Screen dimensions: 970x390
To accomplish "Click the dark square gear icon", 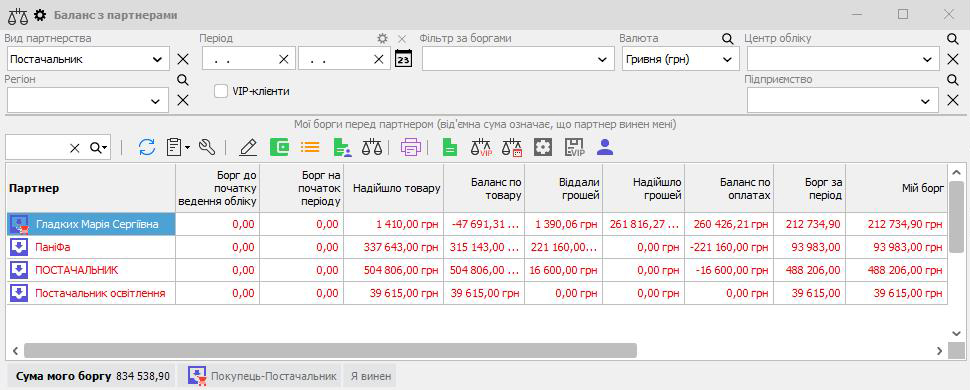I will tap(543, 147).
